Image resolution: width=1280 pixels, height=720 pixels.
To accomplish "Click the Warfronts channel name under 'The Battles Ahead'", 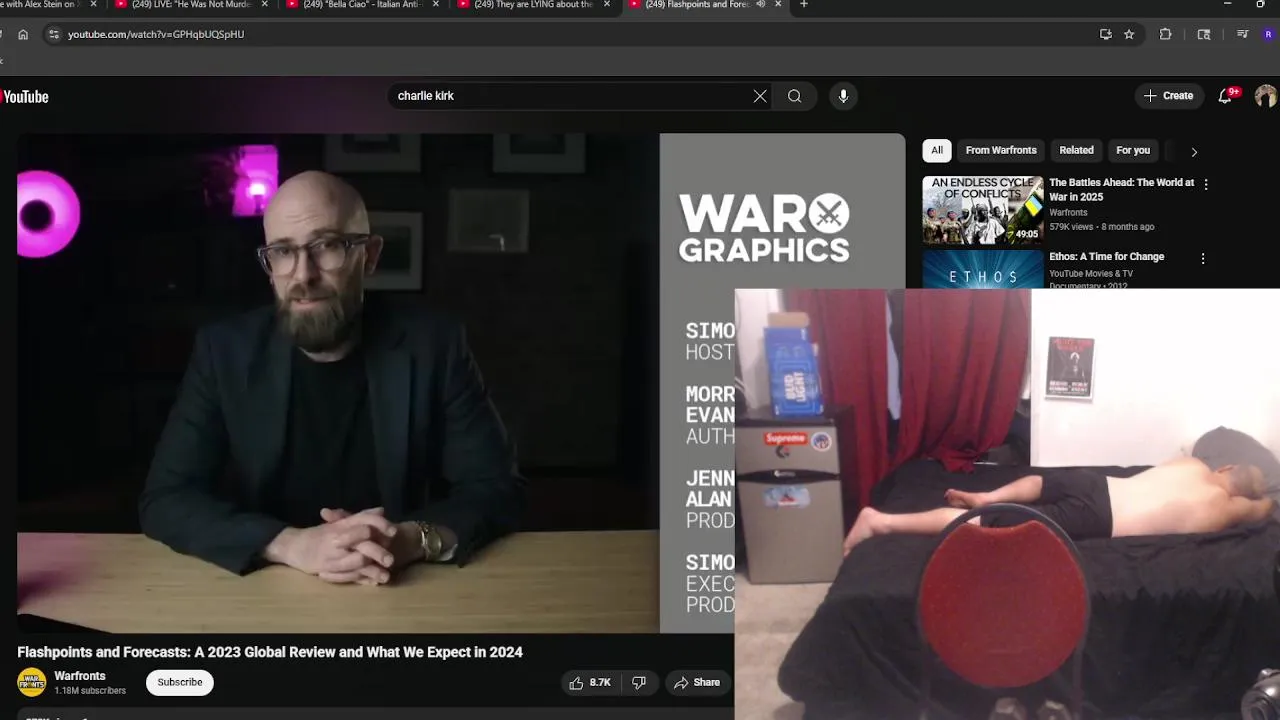I will tap(1068, 212).
